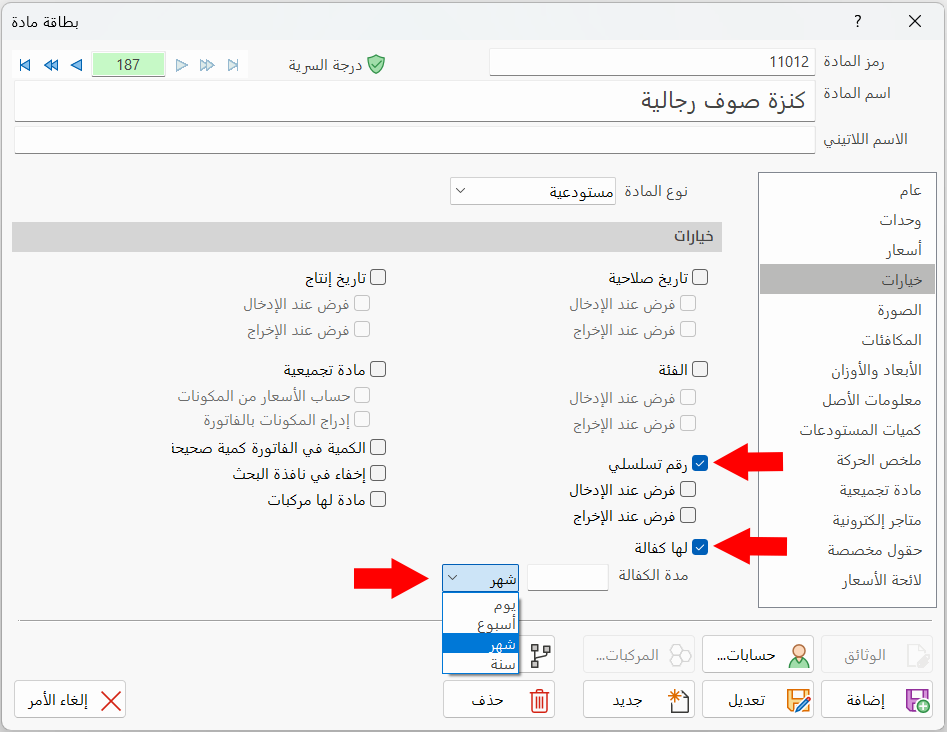Jump back several records with double-left arrow
Viewport: 947px width, 732px height.
point(51,65)
